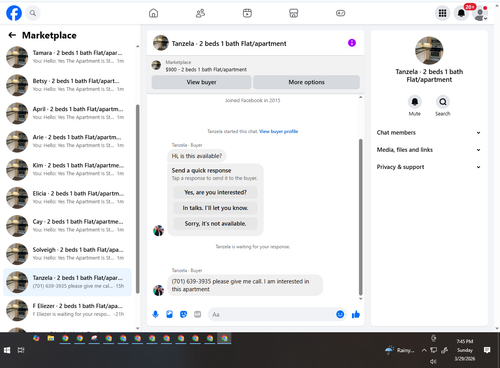Screen dimensions: 500x368
Task: Open the April conversation
Action: pyautogui.click(x=67, y=113)
